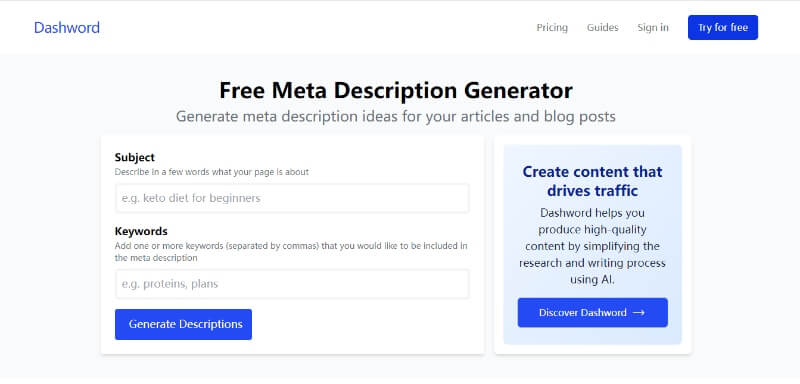The width and height of the screenshot is (800, 384).
Task: Click the subtitle about generating meta description ideas
Action: (396, 116)
